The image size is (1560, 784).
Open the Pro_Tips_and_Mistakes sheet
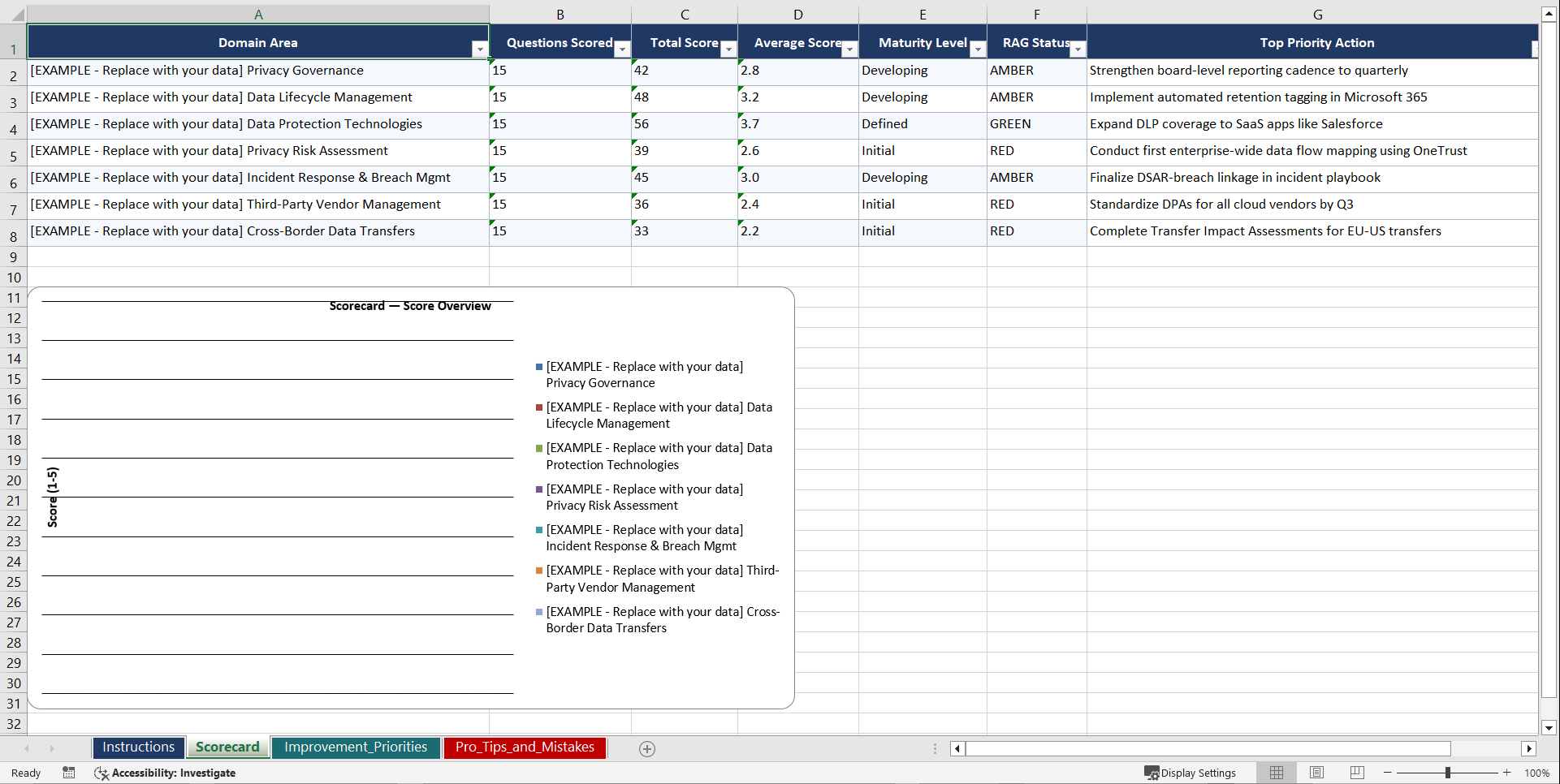pos(525,747)
